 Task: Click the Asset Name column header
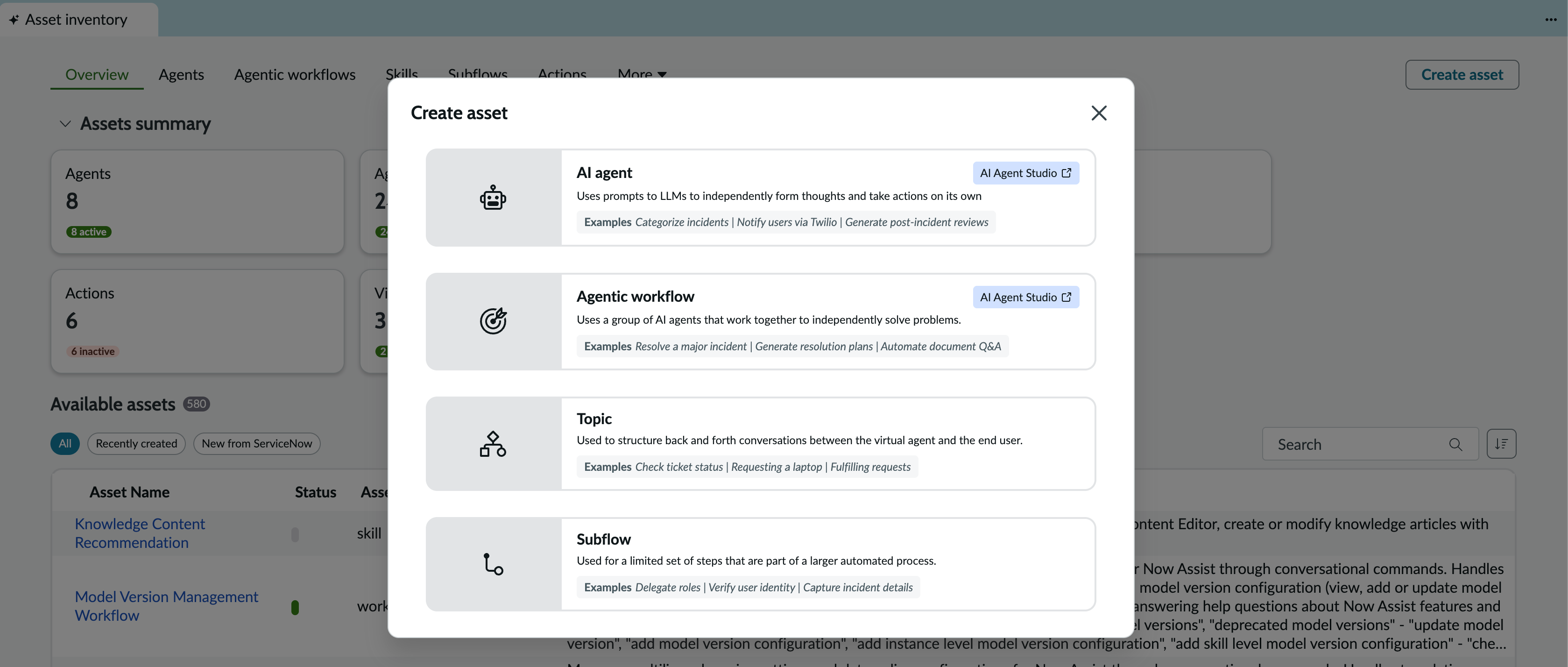pyautogui.click(x=130, y=492)
